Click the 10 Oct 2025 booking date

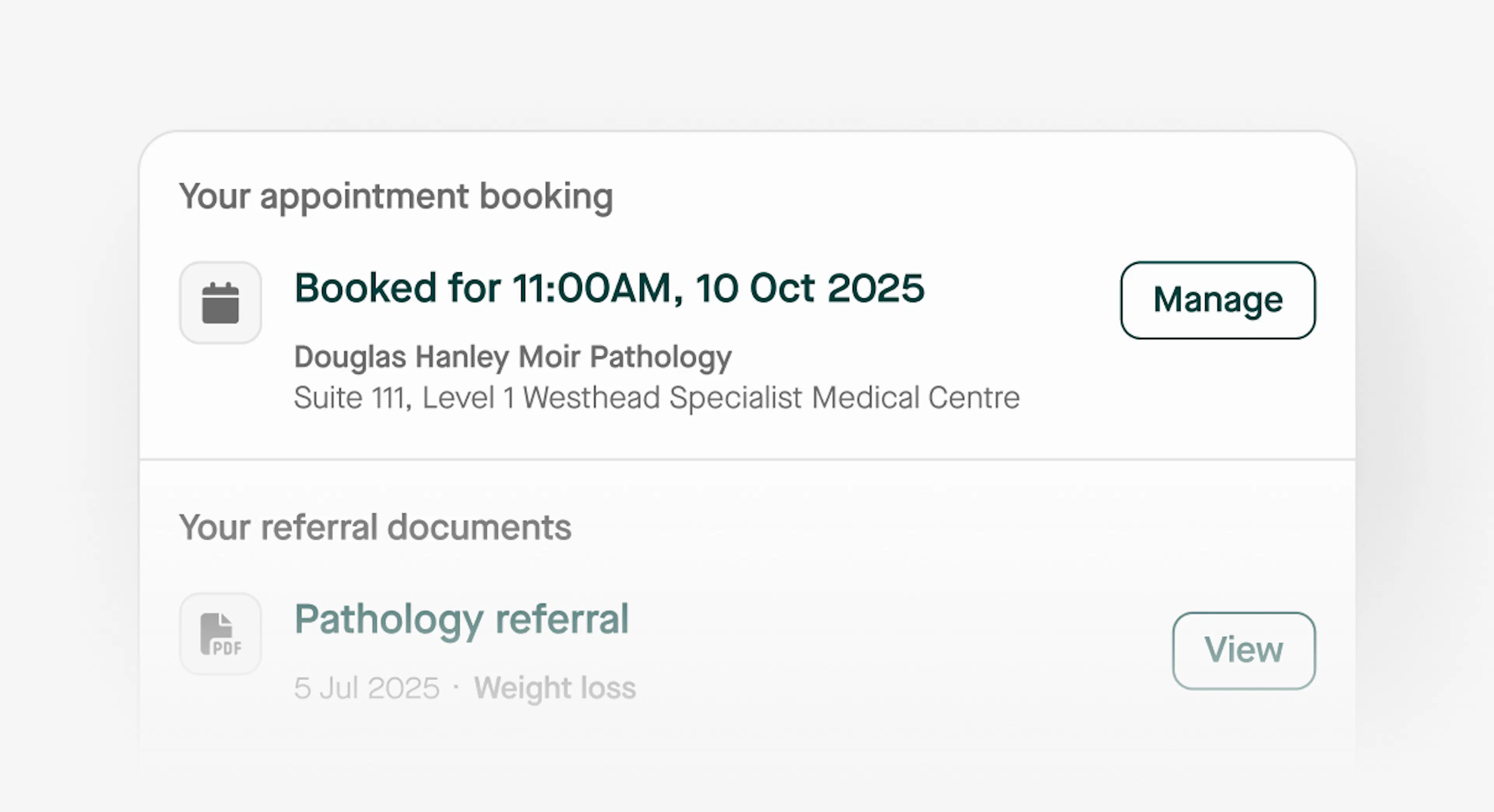[810, 287]
